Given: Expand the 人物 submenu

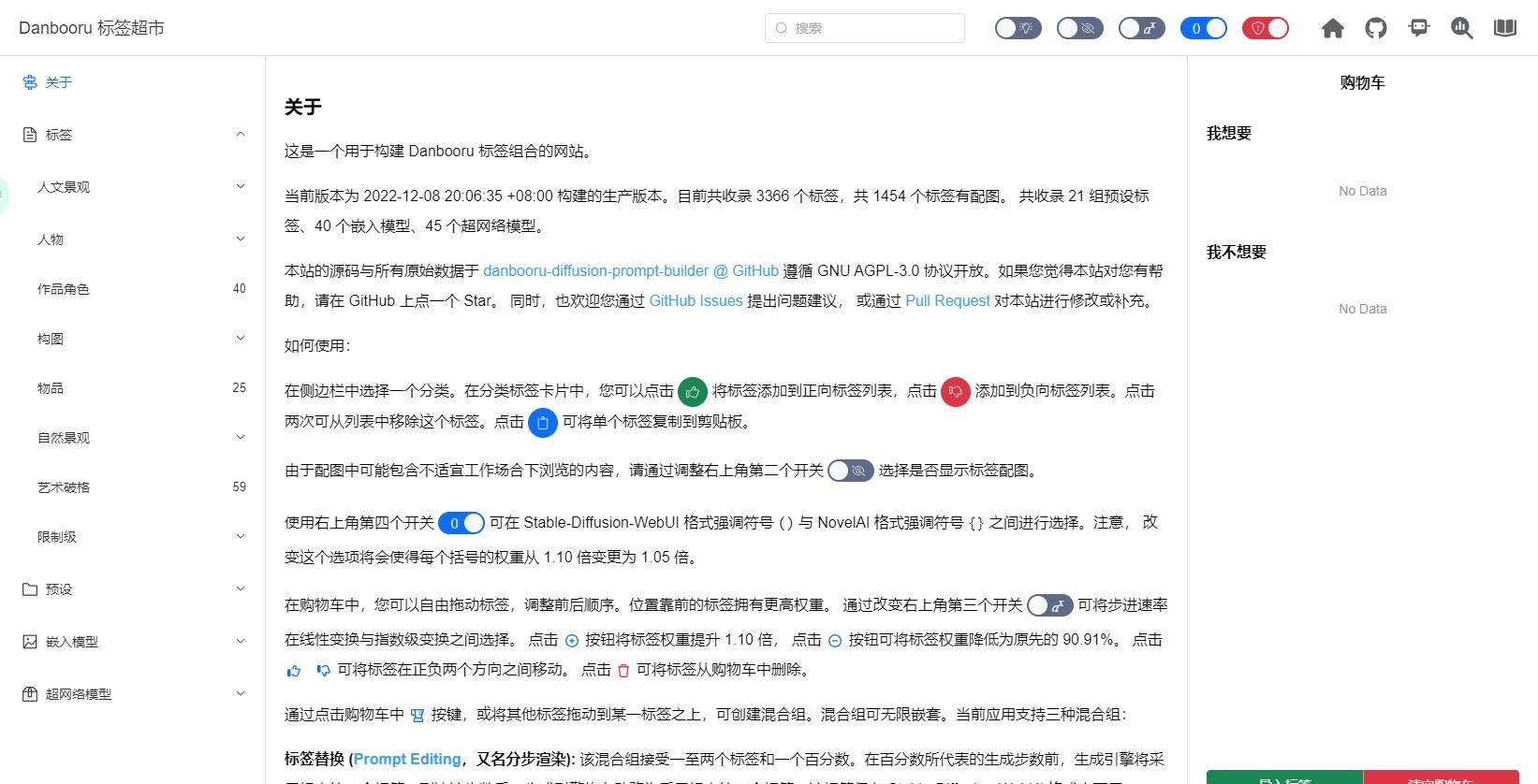Looking at the screenshot, I should coord(133,240).
